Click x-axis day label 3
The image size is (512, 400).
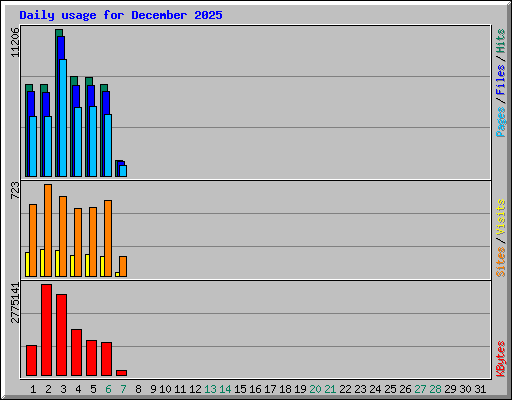tap(63, 389)
